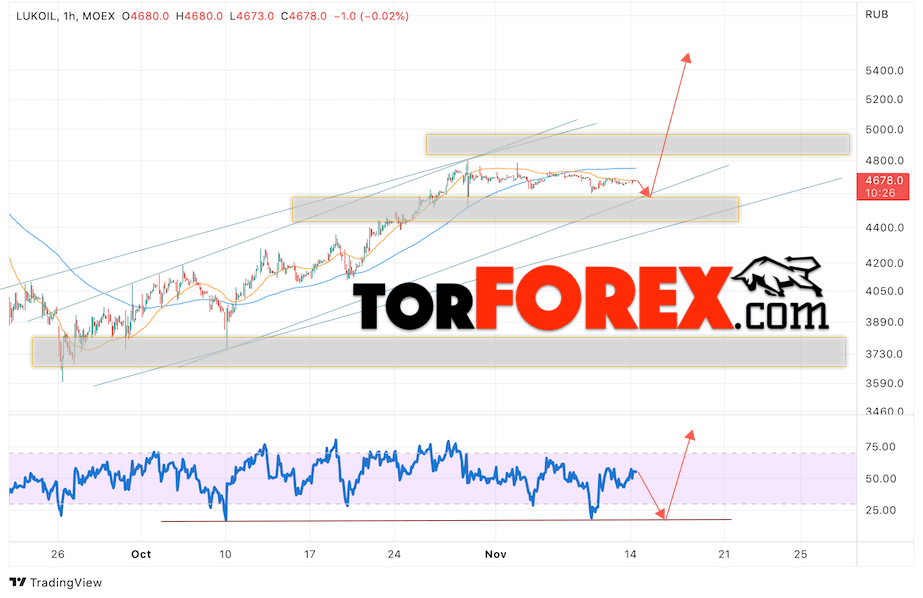This screenshot has width=923, height=598.
Task: Click the low value L4673.0
Action: click(252, 16)
